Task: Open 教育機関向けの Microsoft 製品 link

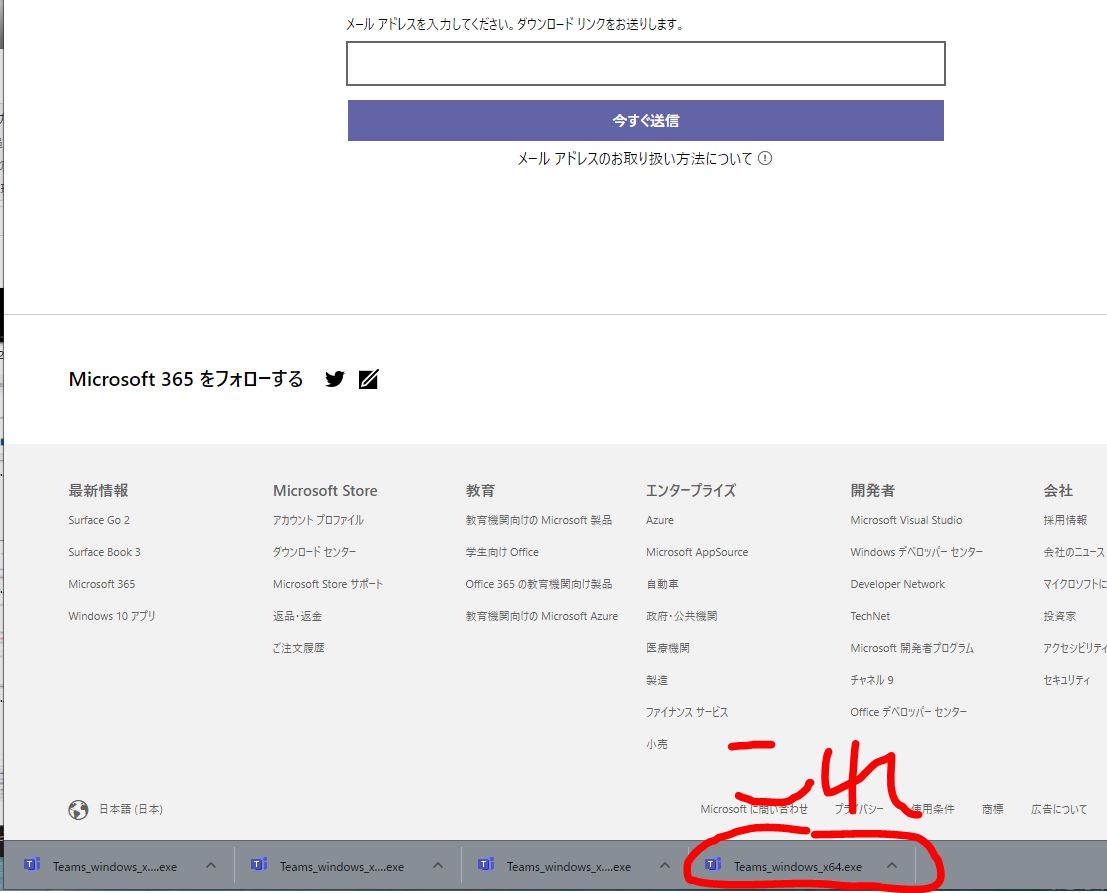Action: [539, 520]
